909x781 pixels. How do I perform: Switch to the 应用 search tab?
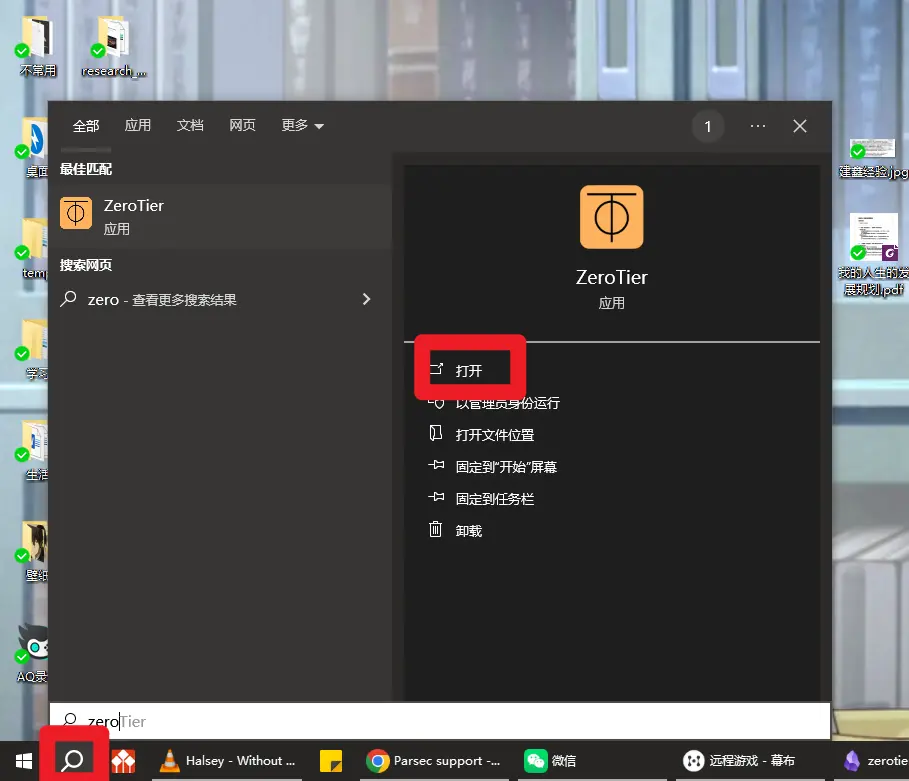138,126
